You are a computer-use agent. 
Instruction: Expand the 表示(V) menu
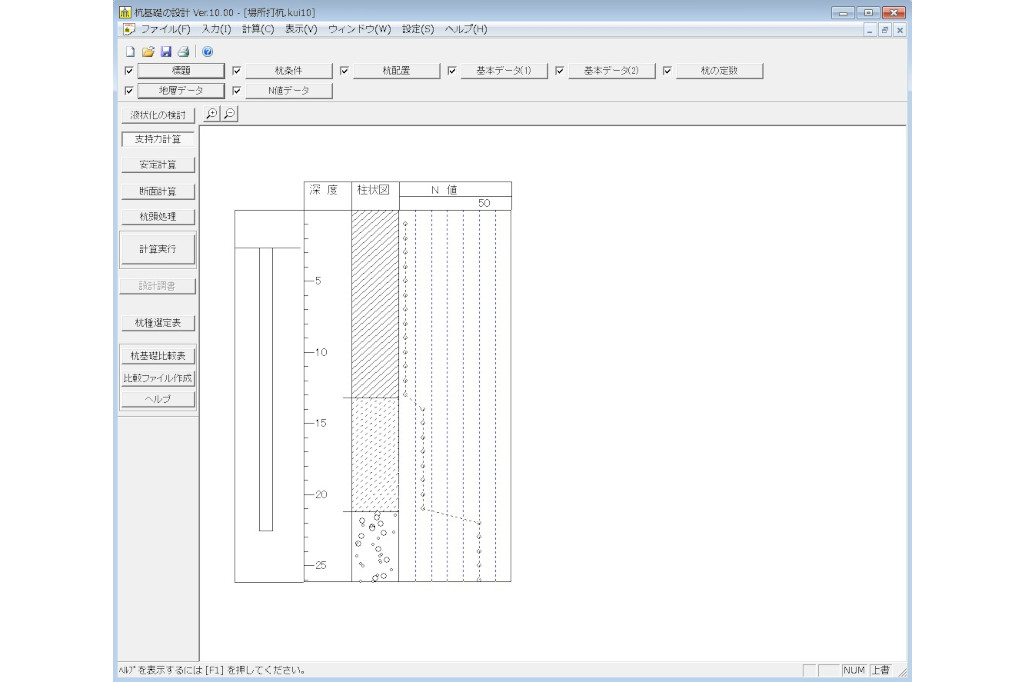click(301, 30)
